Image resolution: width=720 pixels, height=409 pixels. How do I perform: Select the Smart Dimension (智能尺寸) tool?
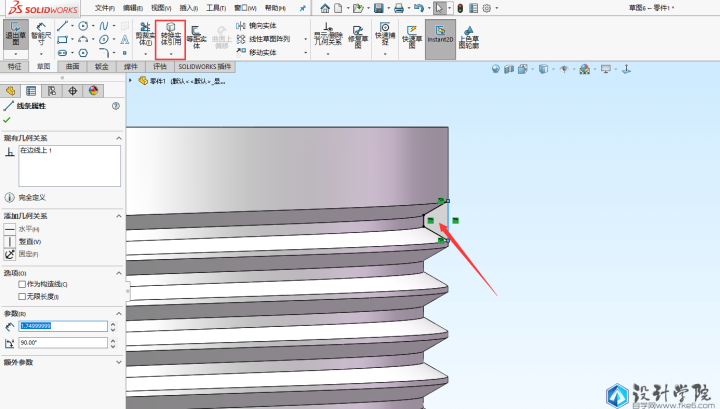point(39,36)
